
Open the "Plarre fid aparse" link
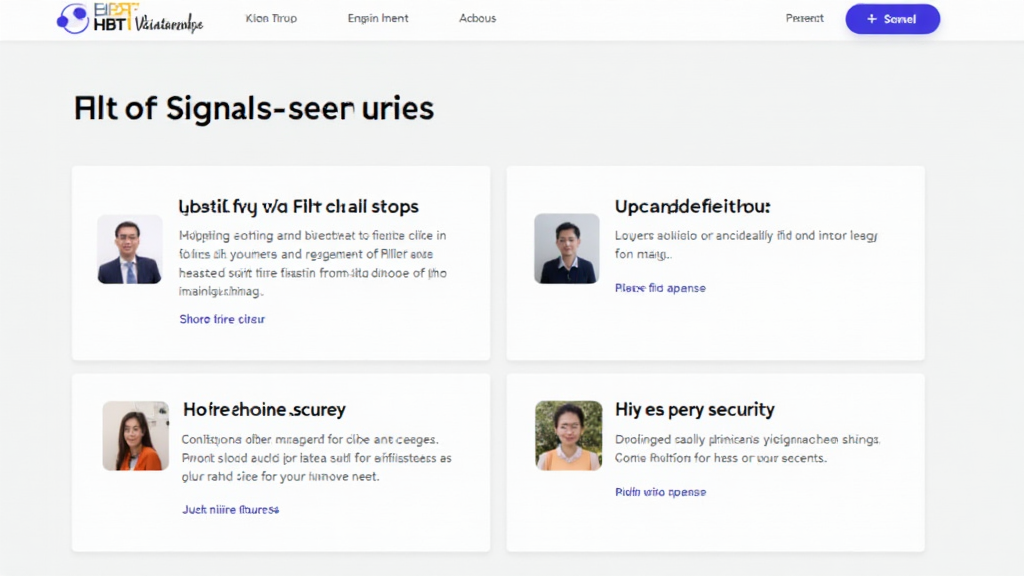pyautogui.click(x=660, y=287)
